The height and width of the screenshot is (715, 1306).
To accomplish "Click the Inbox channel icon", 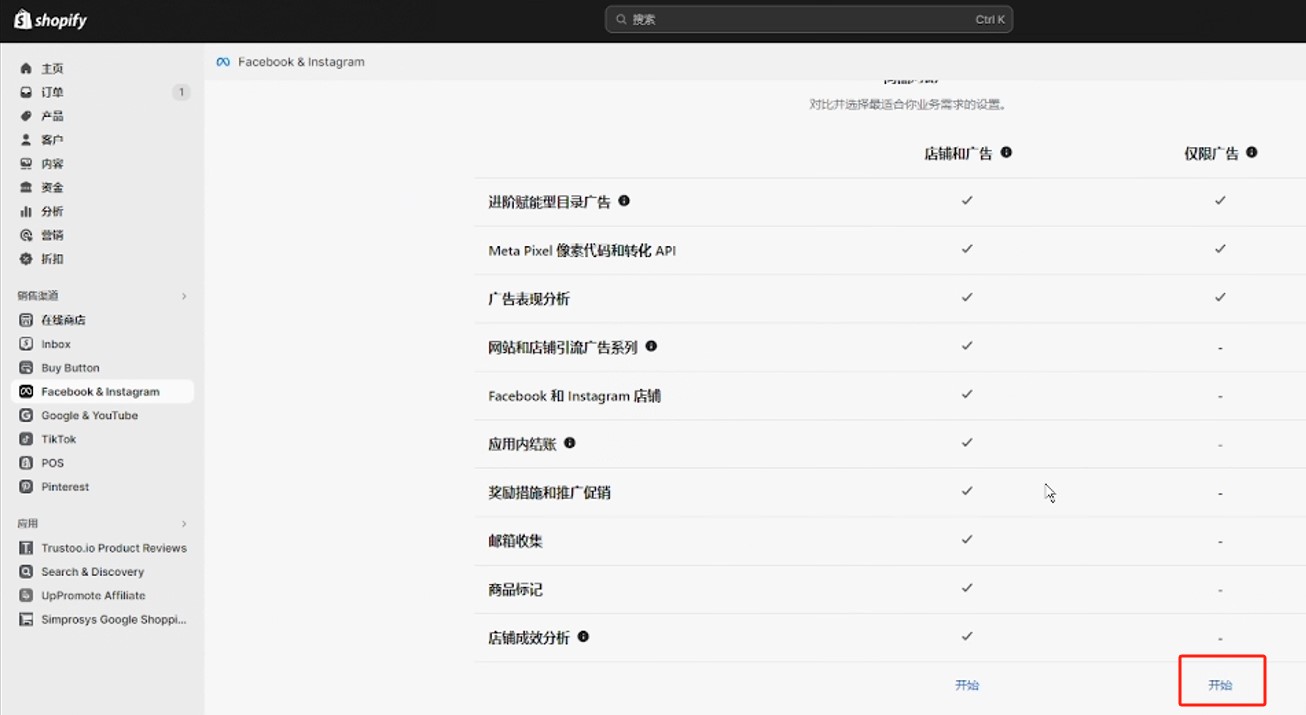I will click(26, 344).
